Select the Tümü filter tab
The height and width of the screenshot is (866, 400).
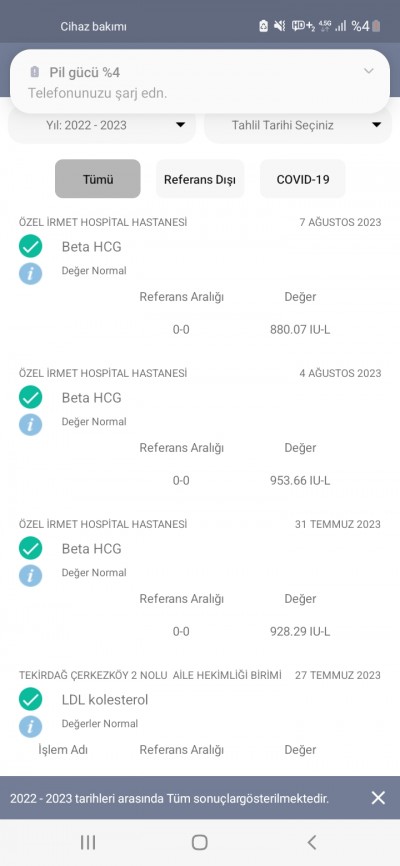[98, 179]
